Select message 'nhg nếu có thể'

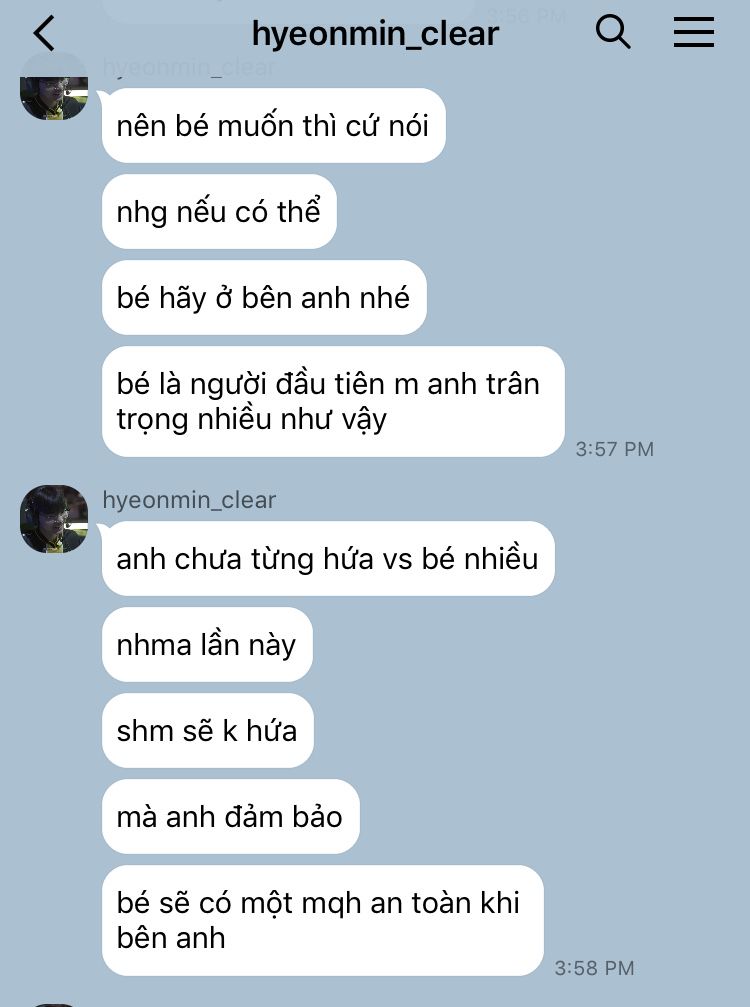tap(219, 212)
